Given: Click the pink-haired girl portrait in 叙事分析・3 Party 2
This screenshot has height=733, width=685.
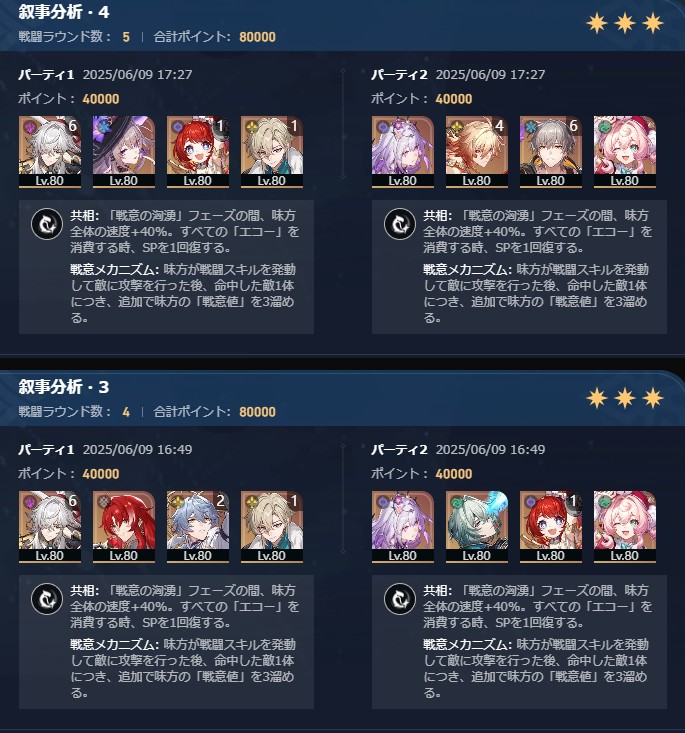Looking at the screenshot, I should pos(625,527).
